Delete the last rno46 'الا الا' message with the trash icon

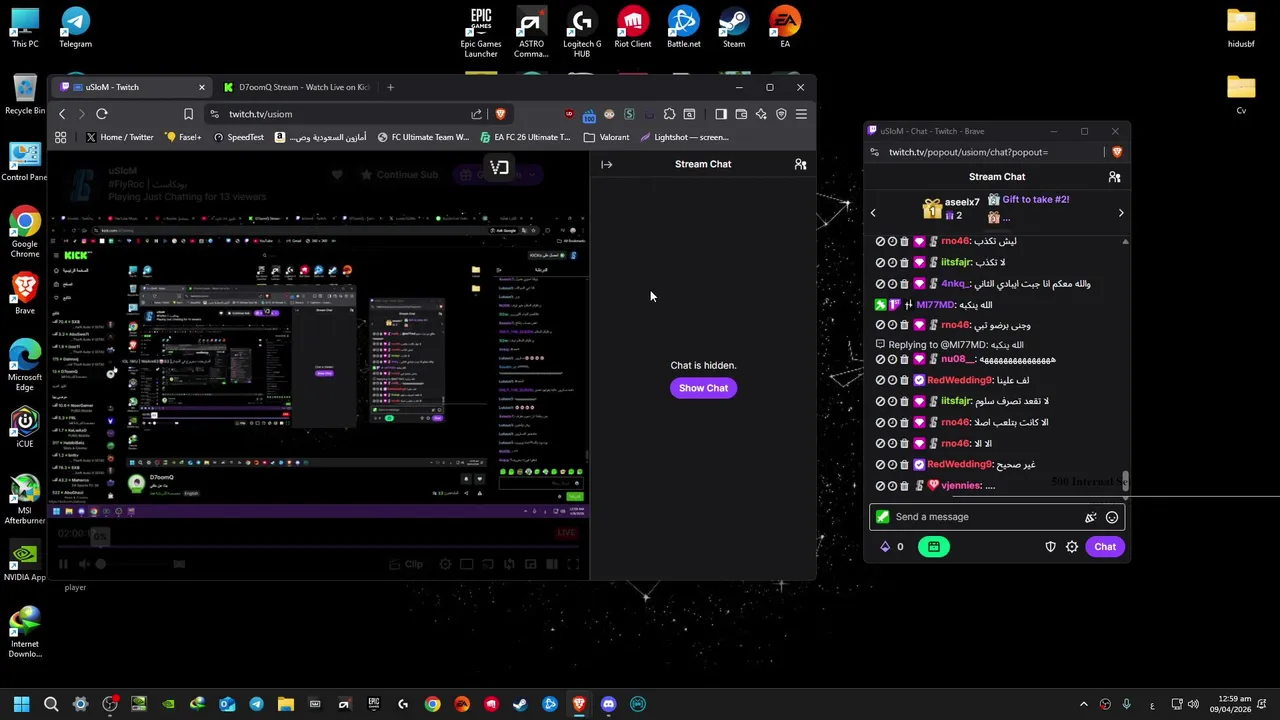[904, 444]
